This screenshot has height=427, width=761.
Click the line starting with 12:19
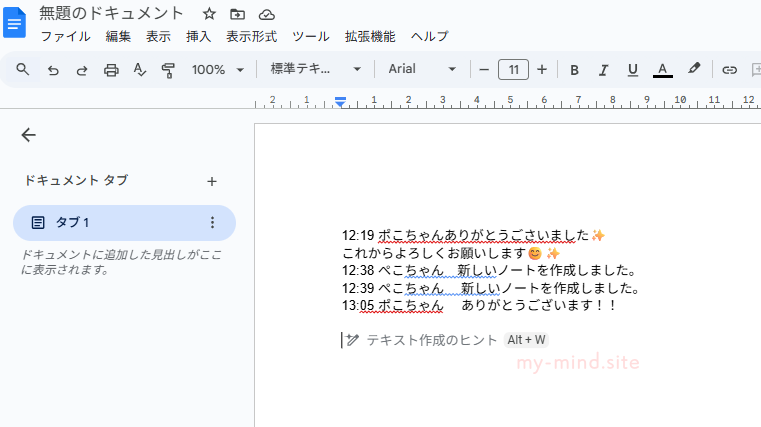(474, 236)
